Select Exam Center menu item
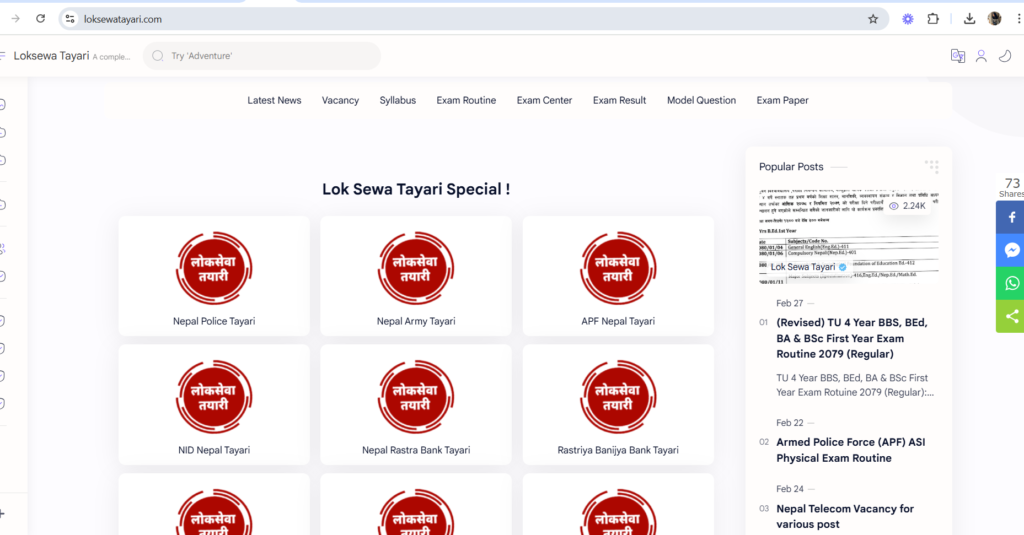This screenshot has height=535, width=1024. click(544, 101)
